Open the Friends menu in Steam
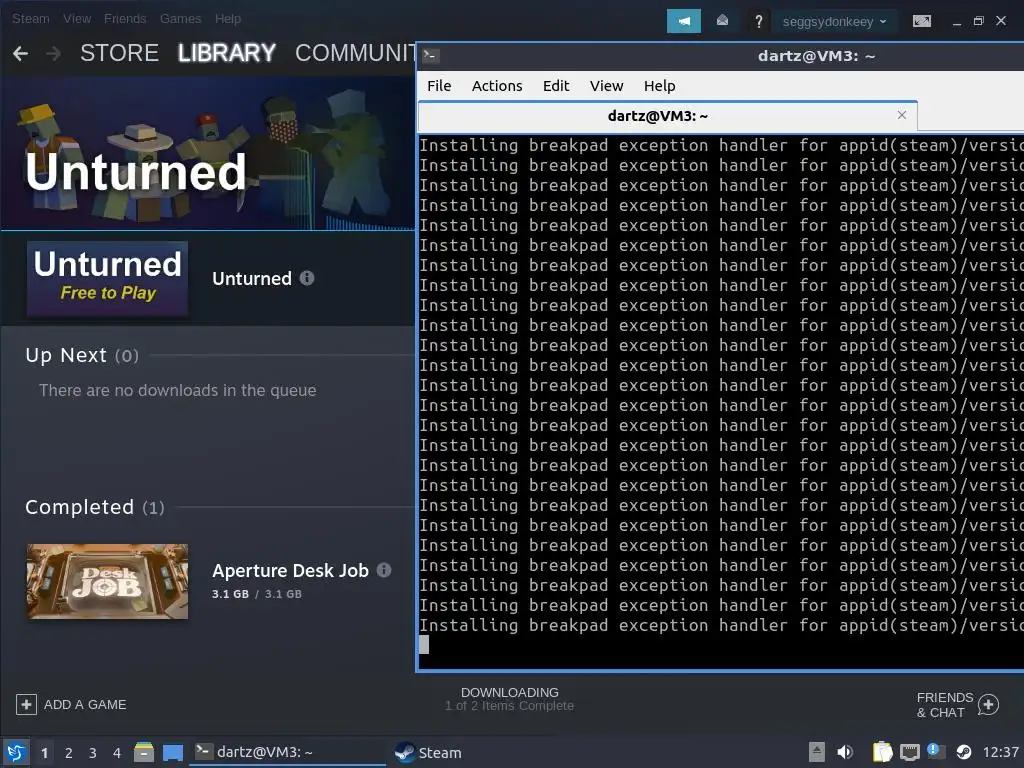 [125, 18]
